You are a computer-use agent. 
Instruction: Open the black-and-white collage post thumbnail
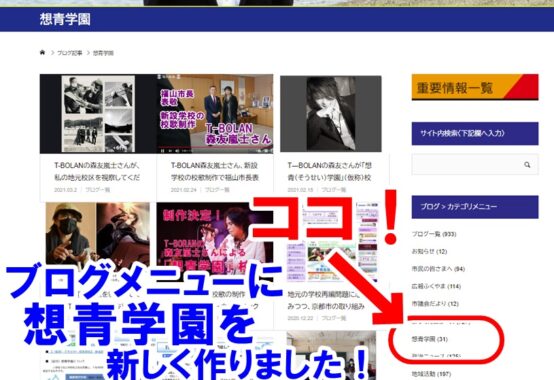coord(98,114)
